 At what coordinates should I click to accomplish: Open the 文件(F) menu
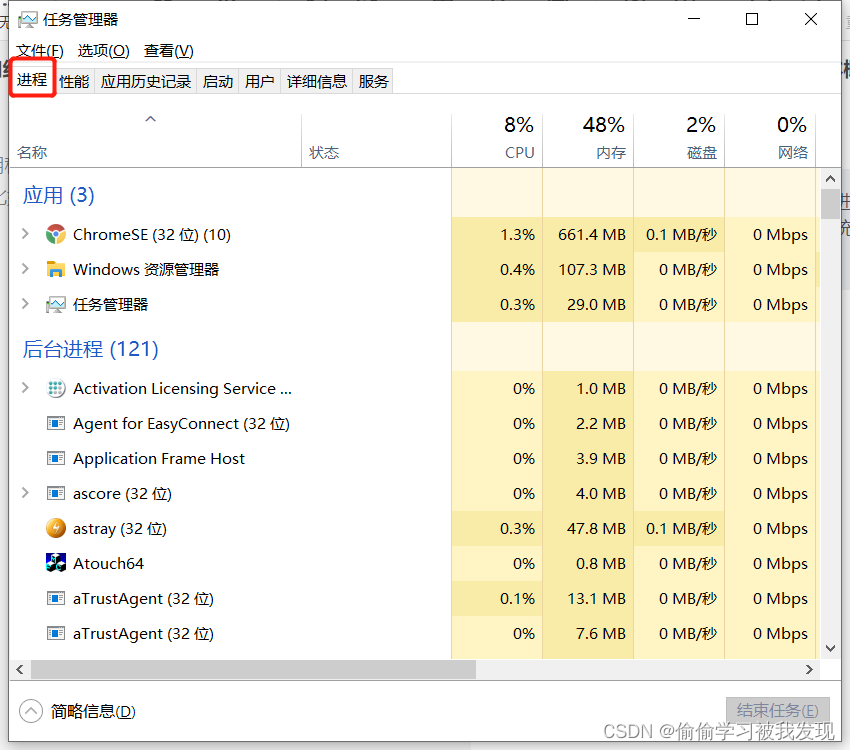[x=40, y=51]
